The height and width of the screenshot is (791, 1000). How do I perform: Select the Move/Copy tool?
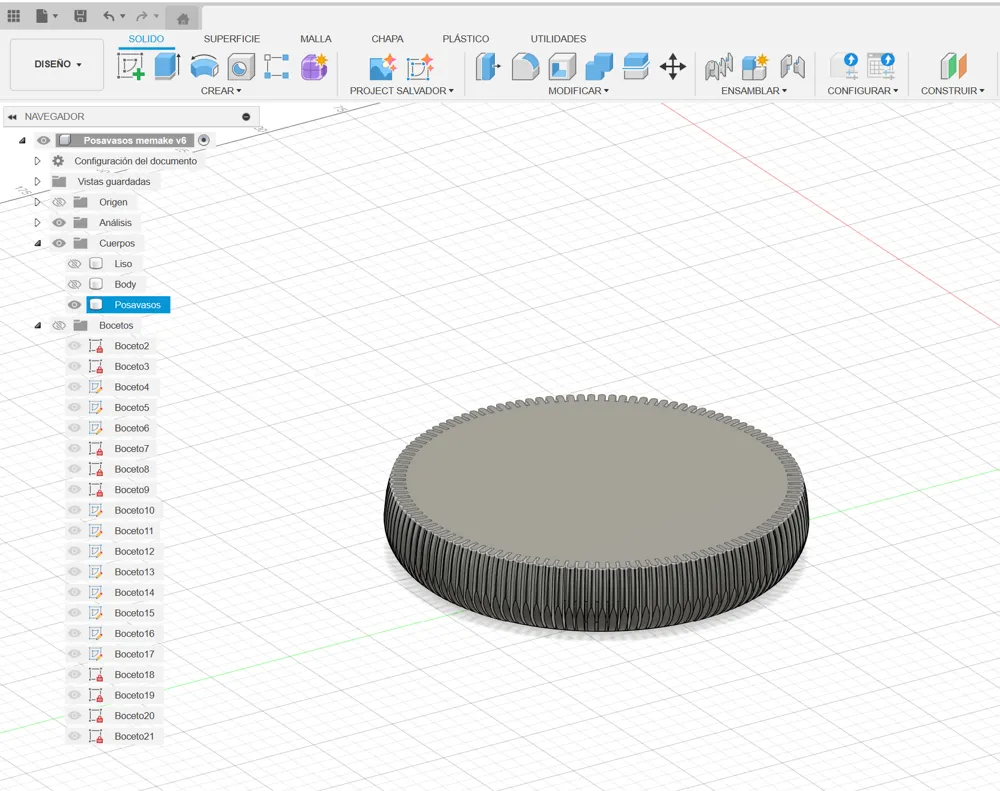673,66
